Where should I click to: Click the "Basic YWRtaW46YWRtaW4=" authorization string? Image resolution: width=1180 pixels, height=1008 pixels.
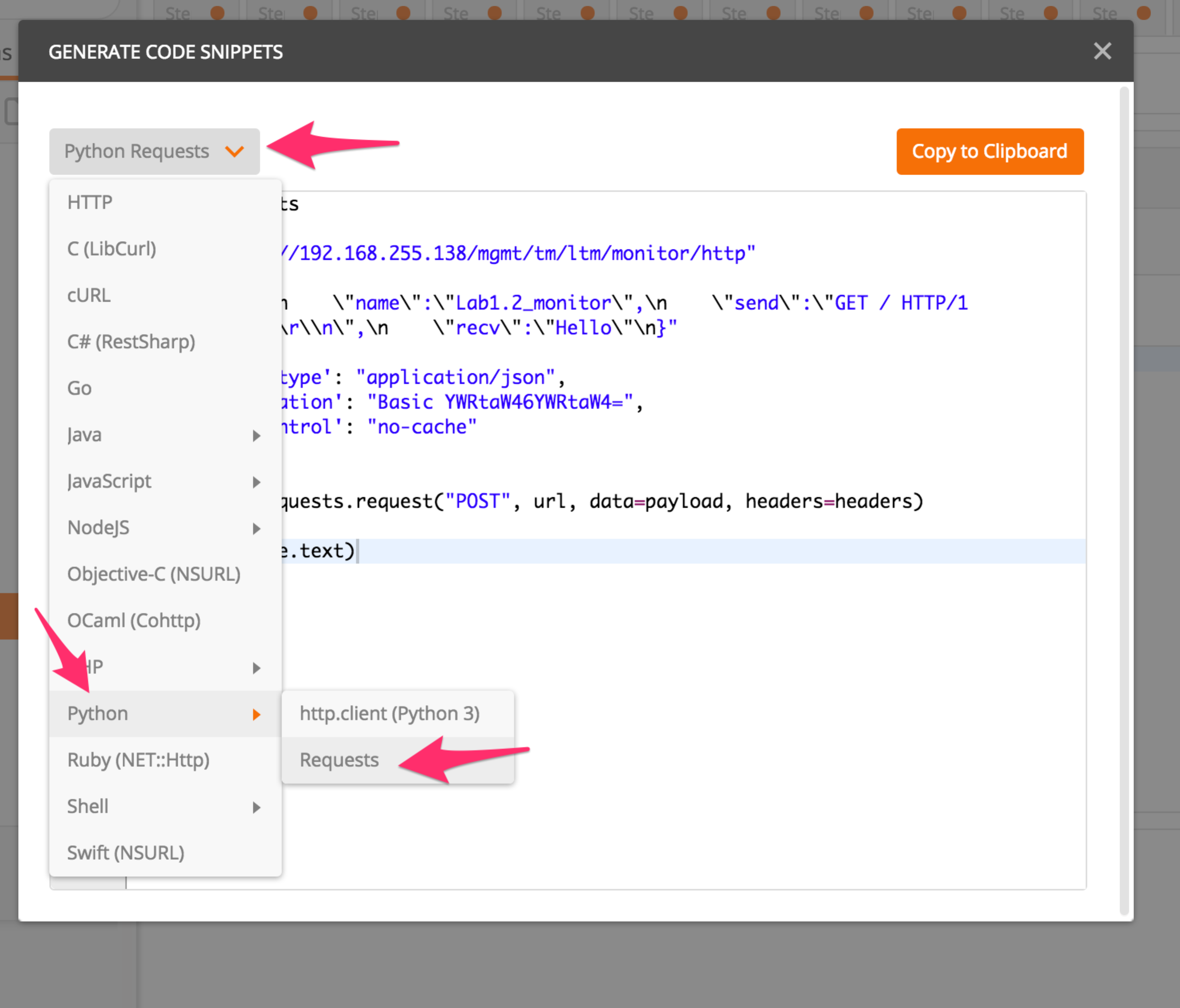point(500,402)
